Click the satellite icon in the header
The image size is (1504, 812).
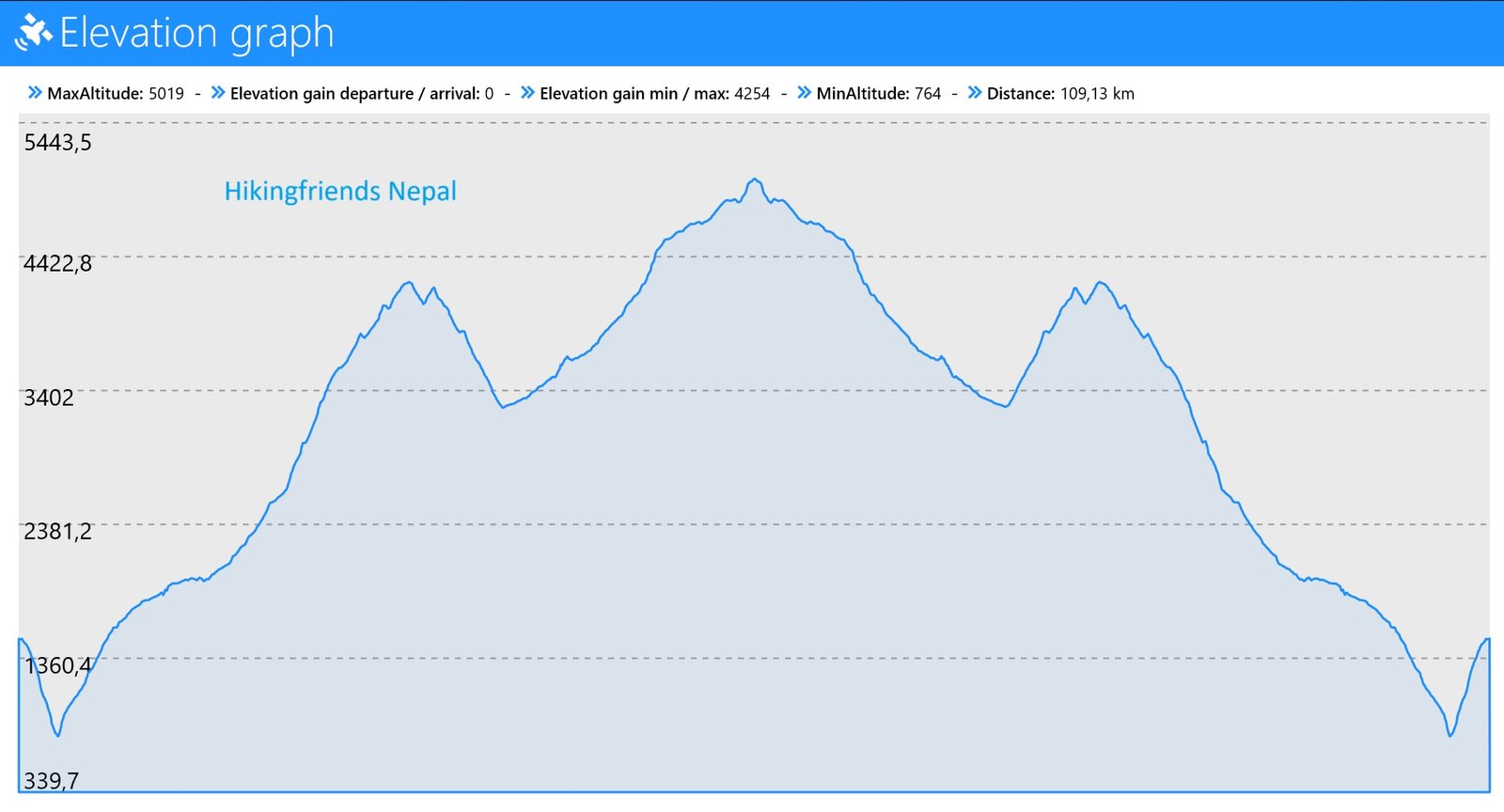(33, 33)
